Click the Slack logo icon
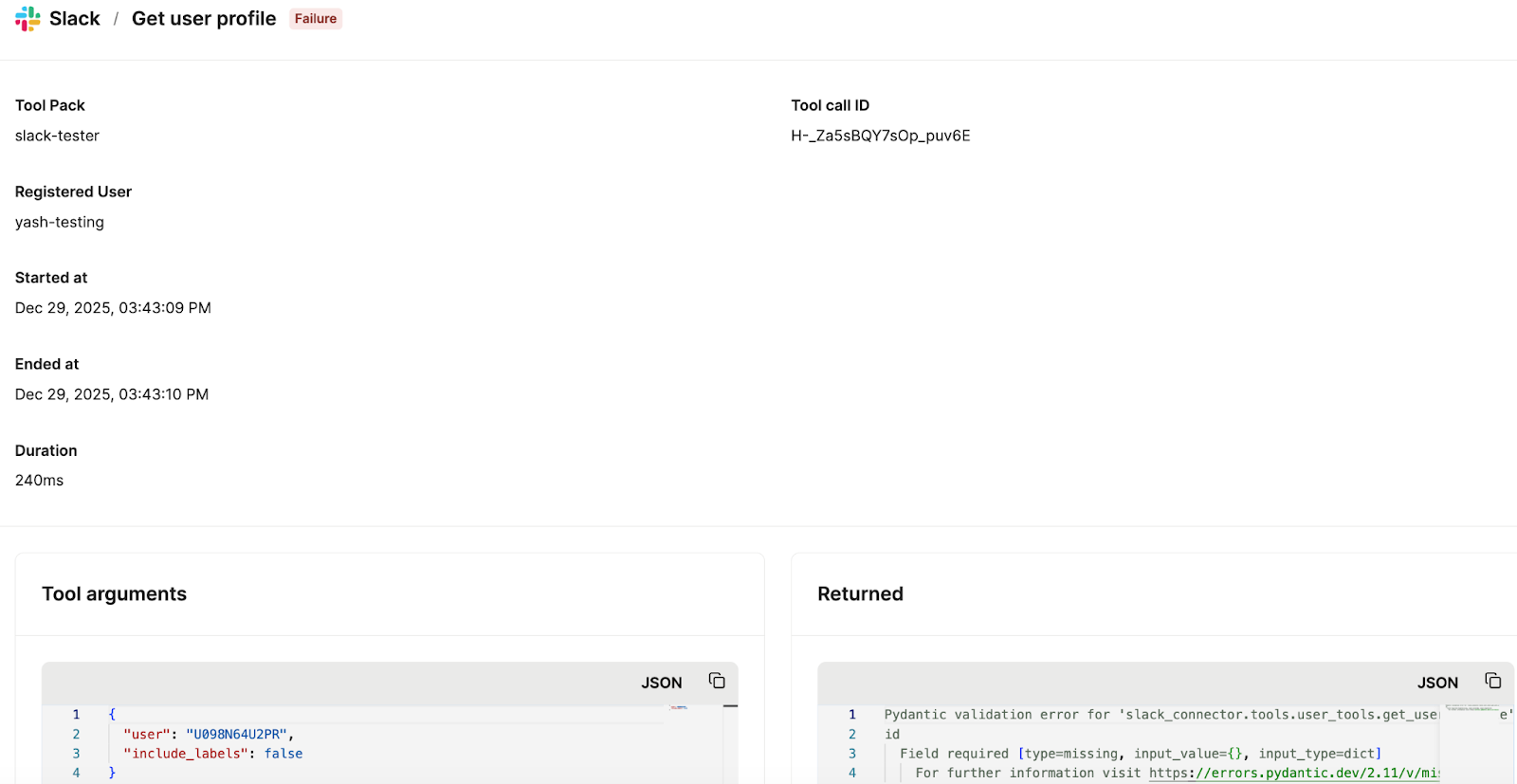 (27, 19)
